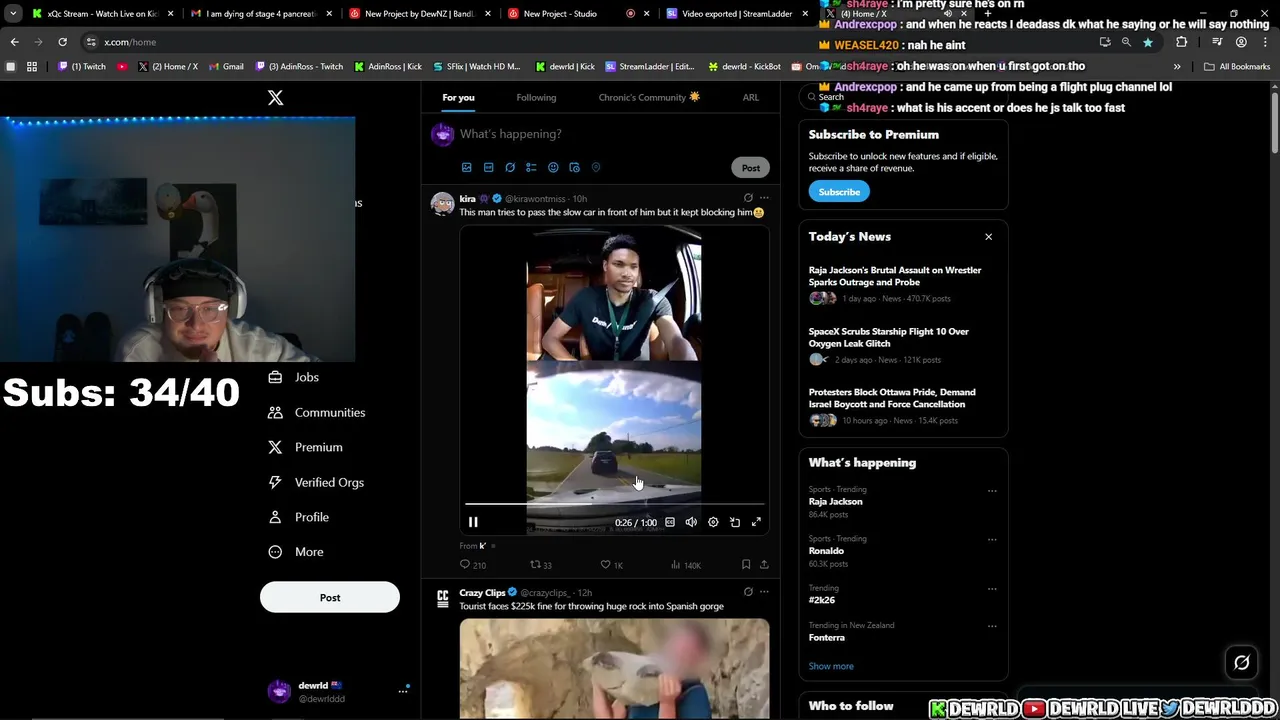
Task: Add media image to new post
Action: [x=466, y=167]
